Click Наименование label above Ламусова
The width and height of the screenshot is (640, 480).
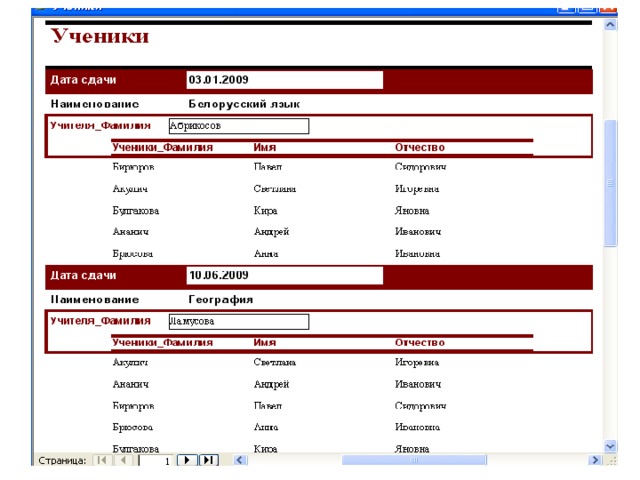tap(95, 300)
